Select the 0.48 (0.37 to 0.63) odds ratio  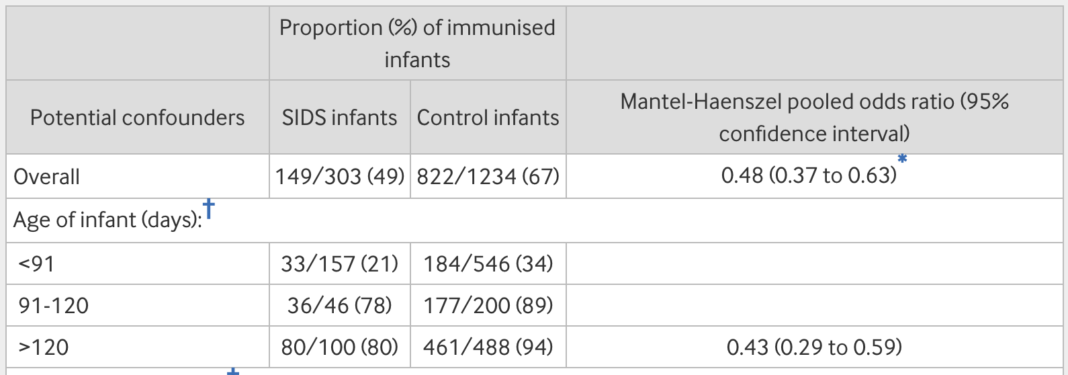click(x=808, y=177)
